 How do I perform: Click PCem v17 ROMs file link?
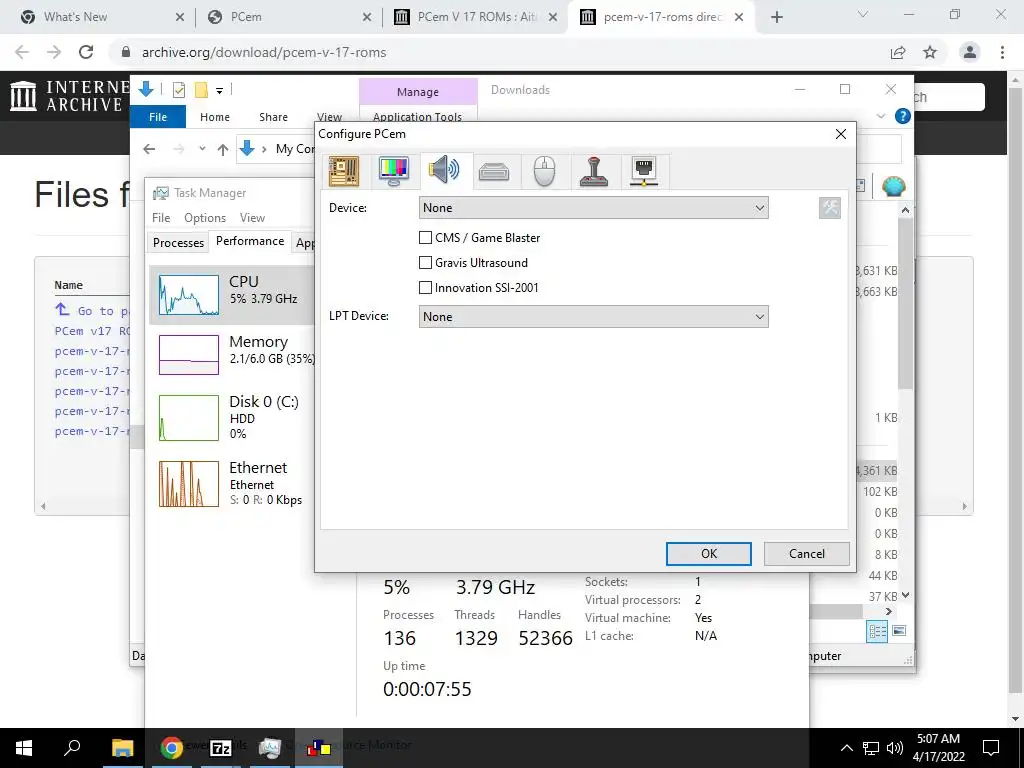(92, 330)
